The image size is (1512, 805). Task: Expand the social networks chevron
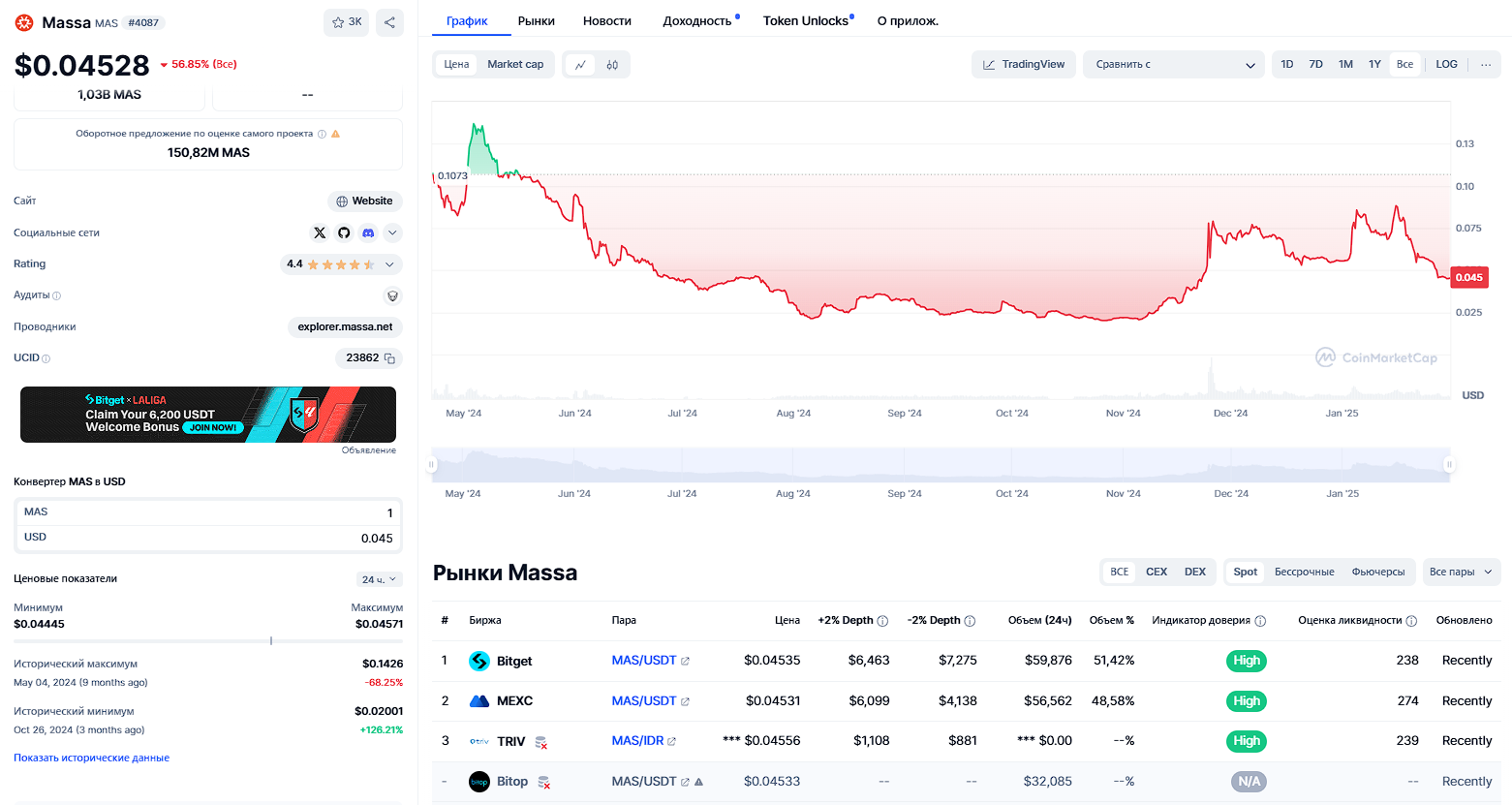click(x=392, y=232)
